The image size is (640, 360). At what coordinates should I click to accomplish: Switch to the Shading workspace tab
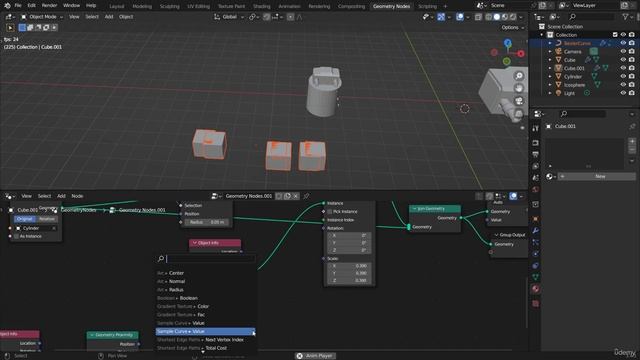tap(262, 6)
